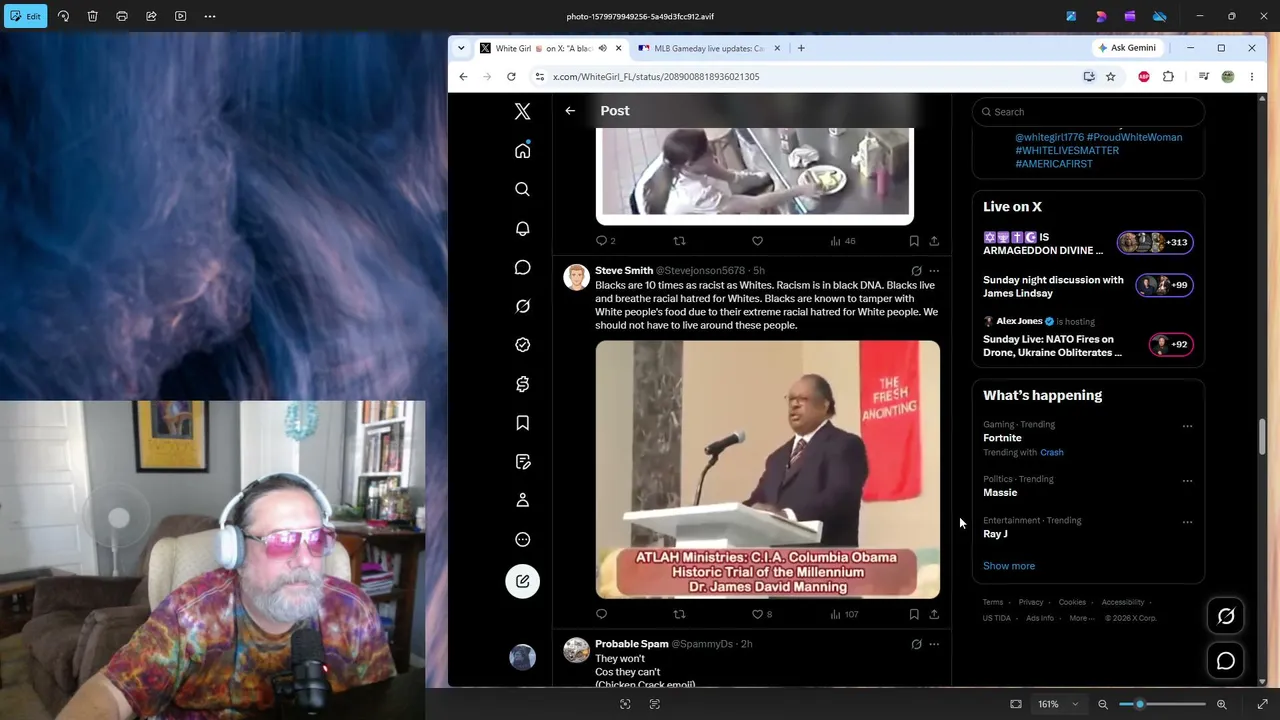The image size is (1280, 720).
Task: Open a new Chrome tab
Action: [x=801, y=48]
